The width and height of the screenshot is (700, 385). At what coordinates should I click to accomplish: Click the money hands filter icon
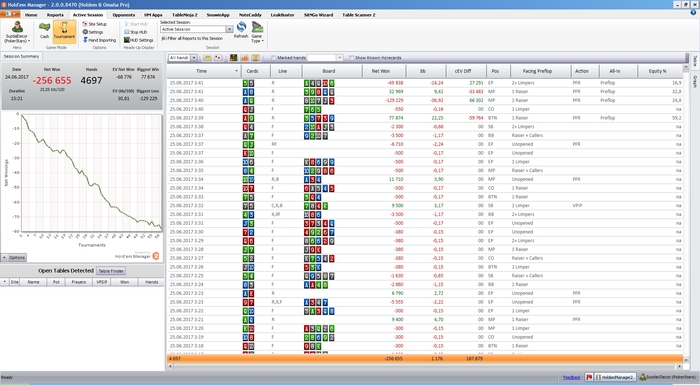coord(208,58)
